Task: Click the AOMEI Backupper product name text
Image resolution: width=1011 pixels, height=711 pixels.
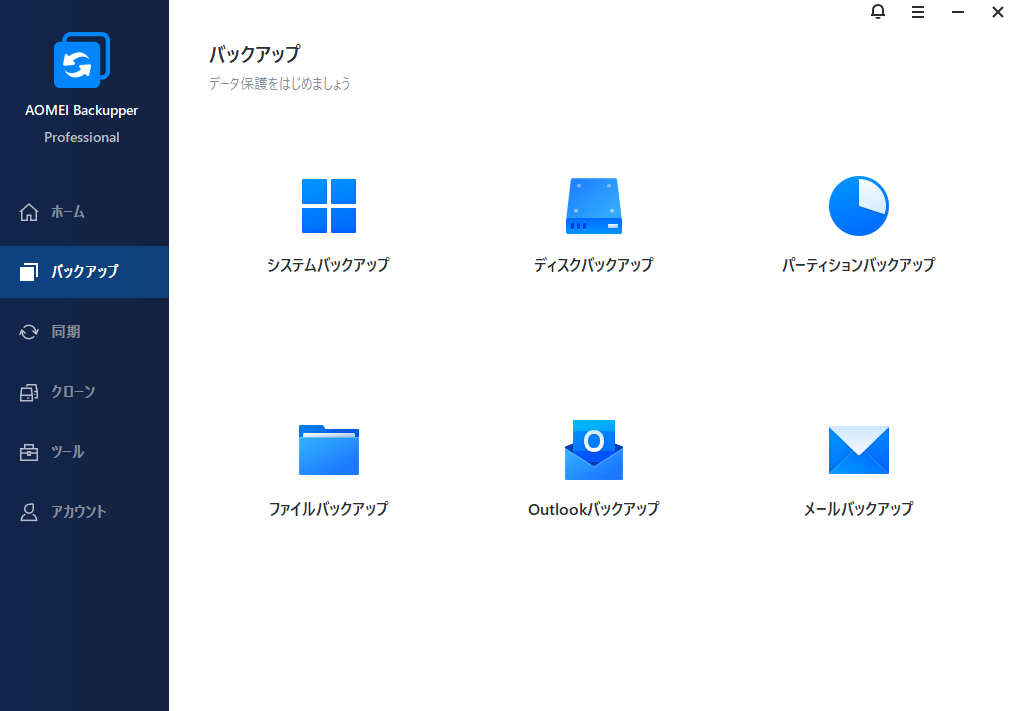Action: 82,110
